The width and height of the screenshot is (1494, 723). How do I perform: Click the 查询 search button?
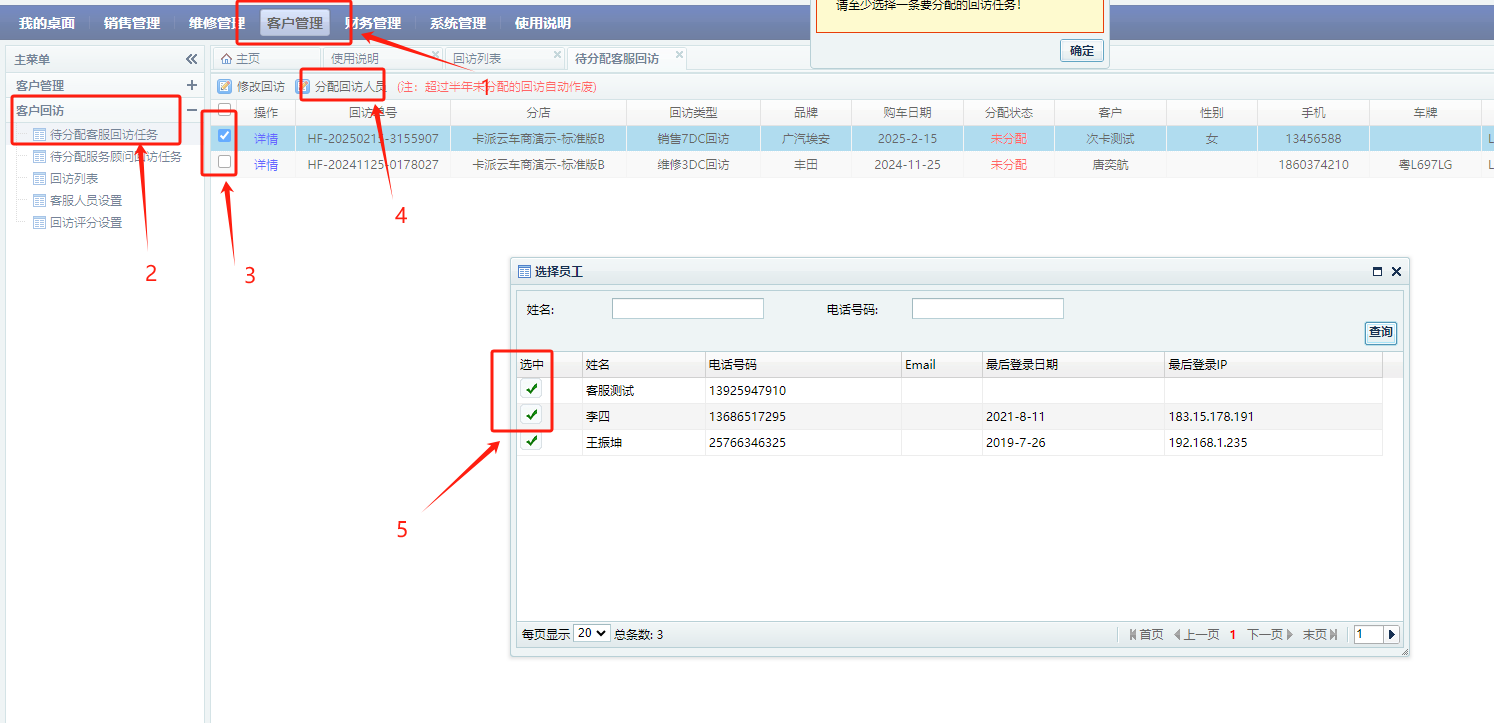1380,333
